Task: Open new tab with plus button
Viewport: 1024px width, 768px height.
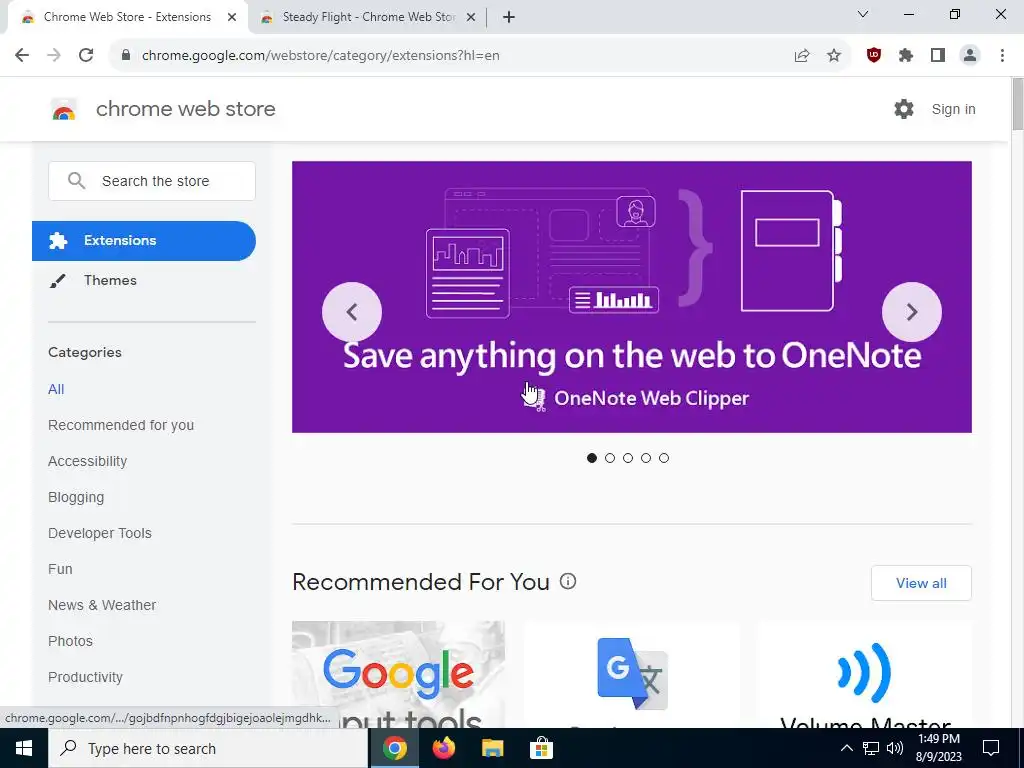Action: (x=509, y=18)
